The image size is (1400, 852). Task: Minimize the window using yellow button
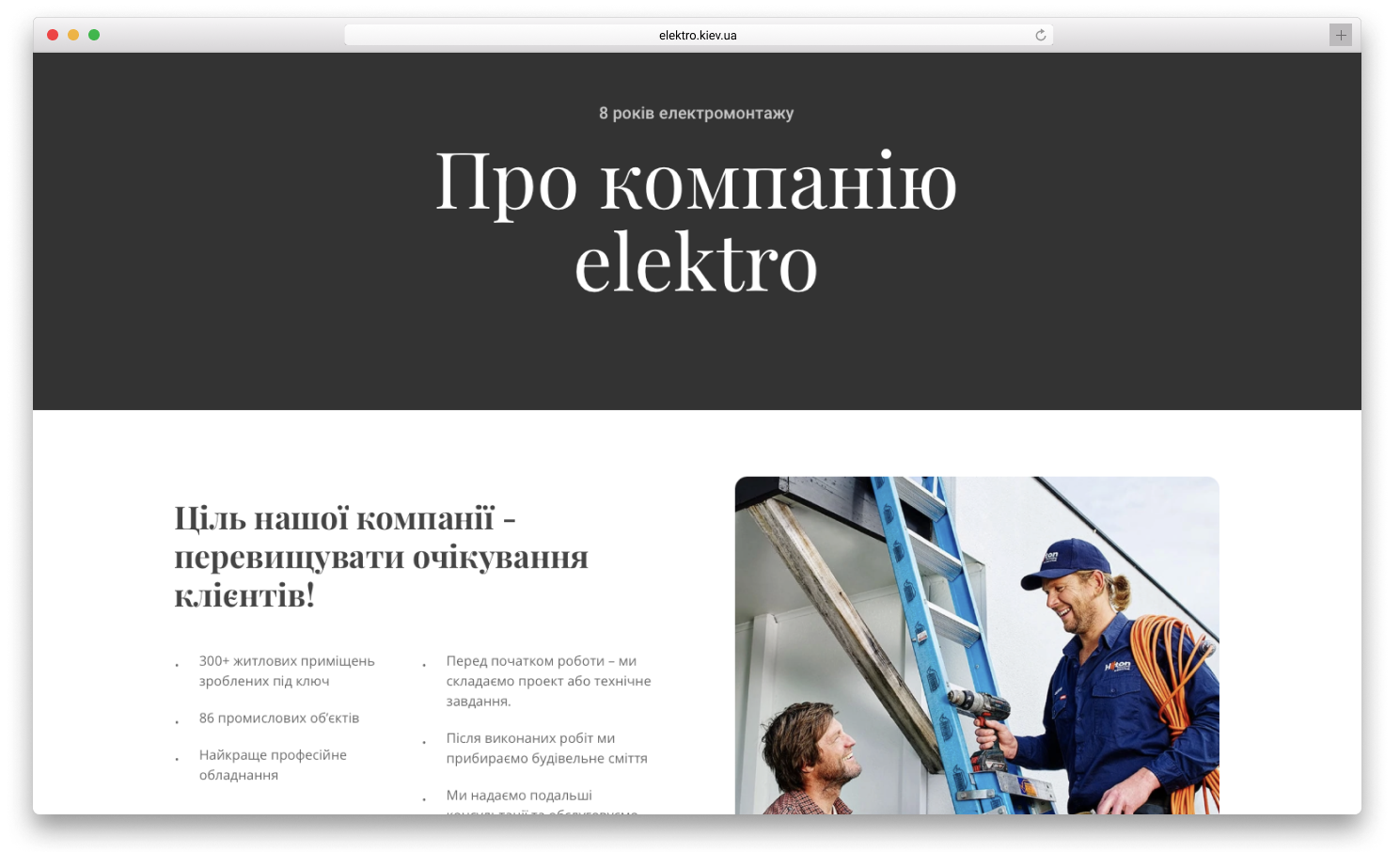coord(73,35)
